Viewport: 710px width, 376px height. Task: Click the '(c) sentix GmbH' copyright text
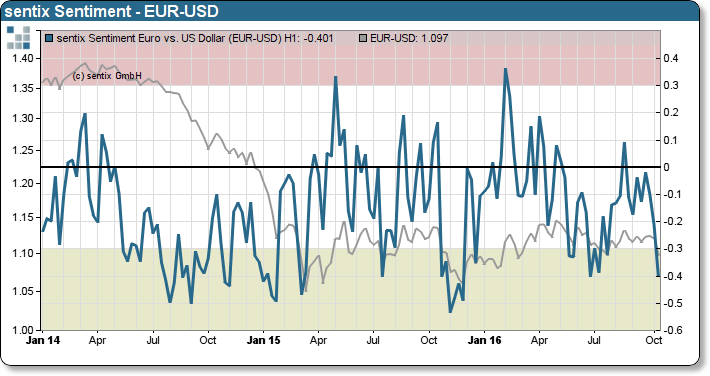[x=107, y=76]
